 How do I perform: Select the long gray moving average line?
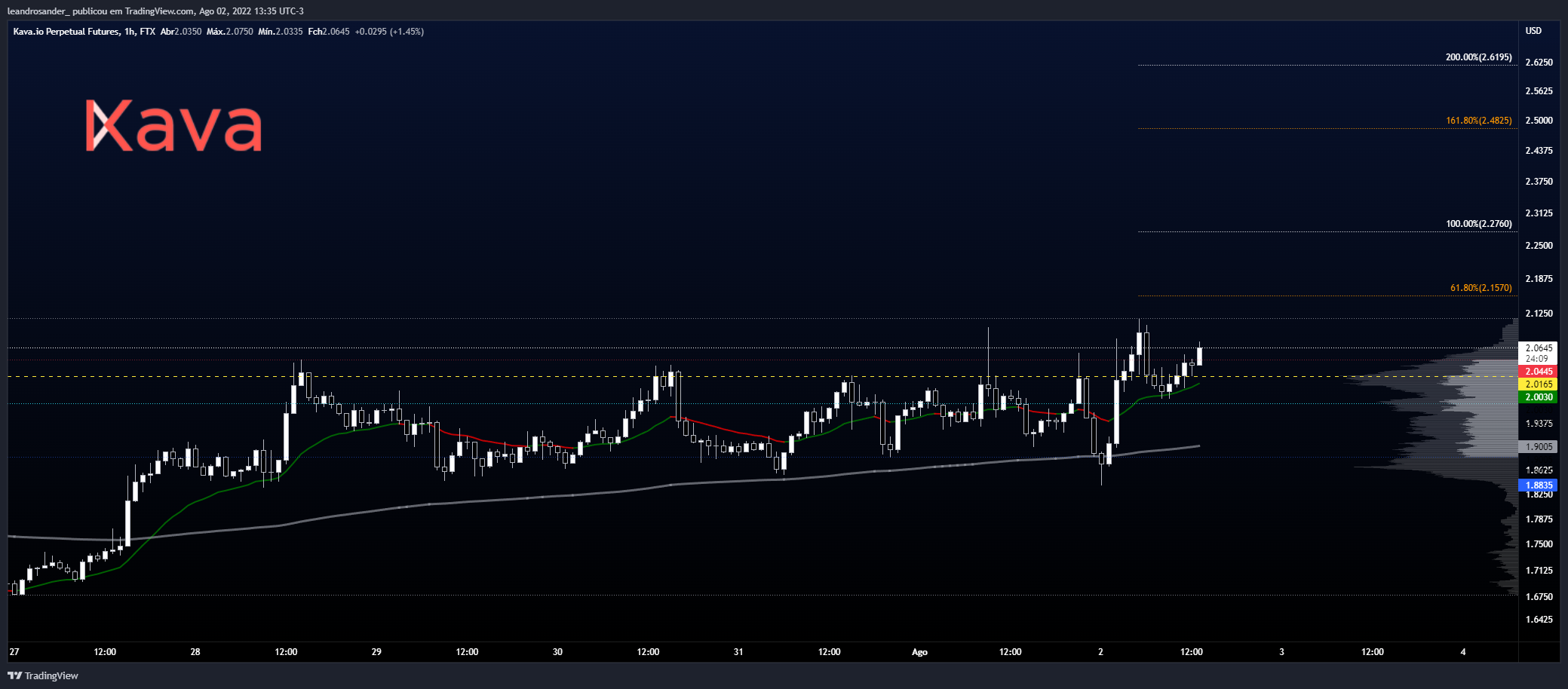coord(603,492)
